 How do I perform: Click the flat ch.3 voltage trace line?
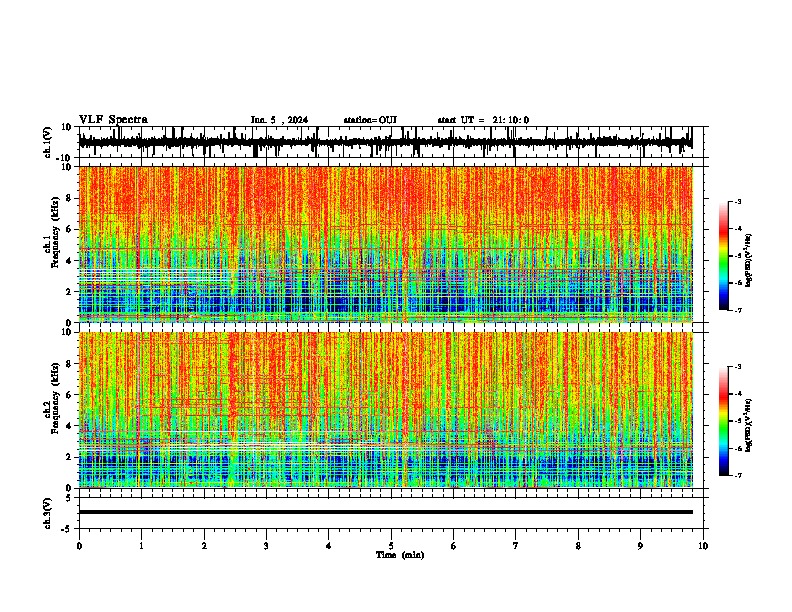pyautogui.click(x=385, y=512)
